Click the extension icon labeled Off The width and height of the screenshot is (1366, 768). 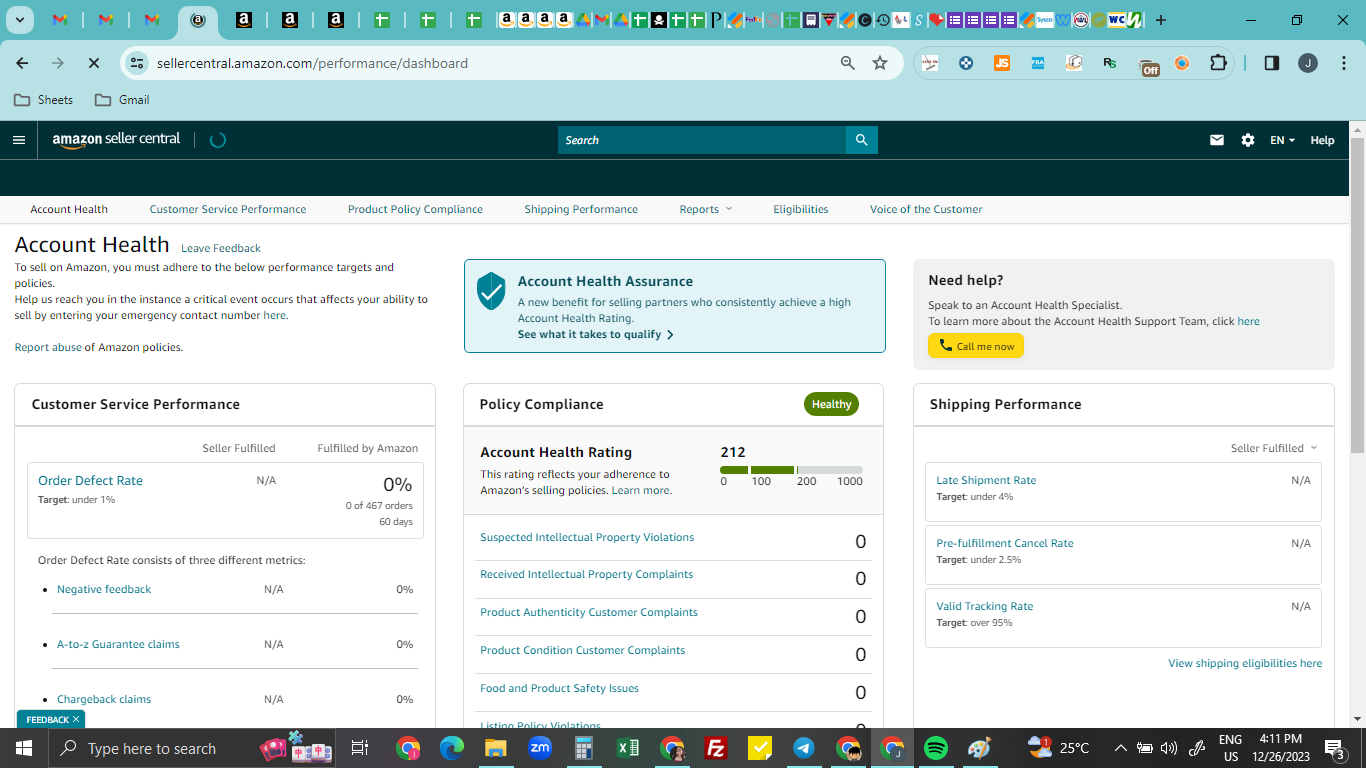click(1150, 66)
